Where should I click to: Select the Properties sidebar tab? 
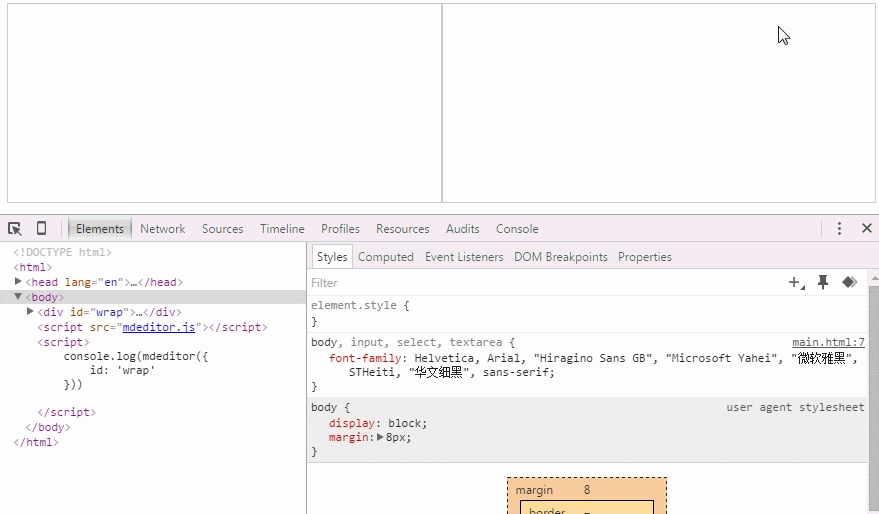[x=645, y=257]
